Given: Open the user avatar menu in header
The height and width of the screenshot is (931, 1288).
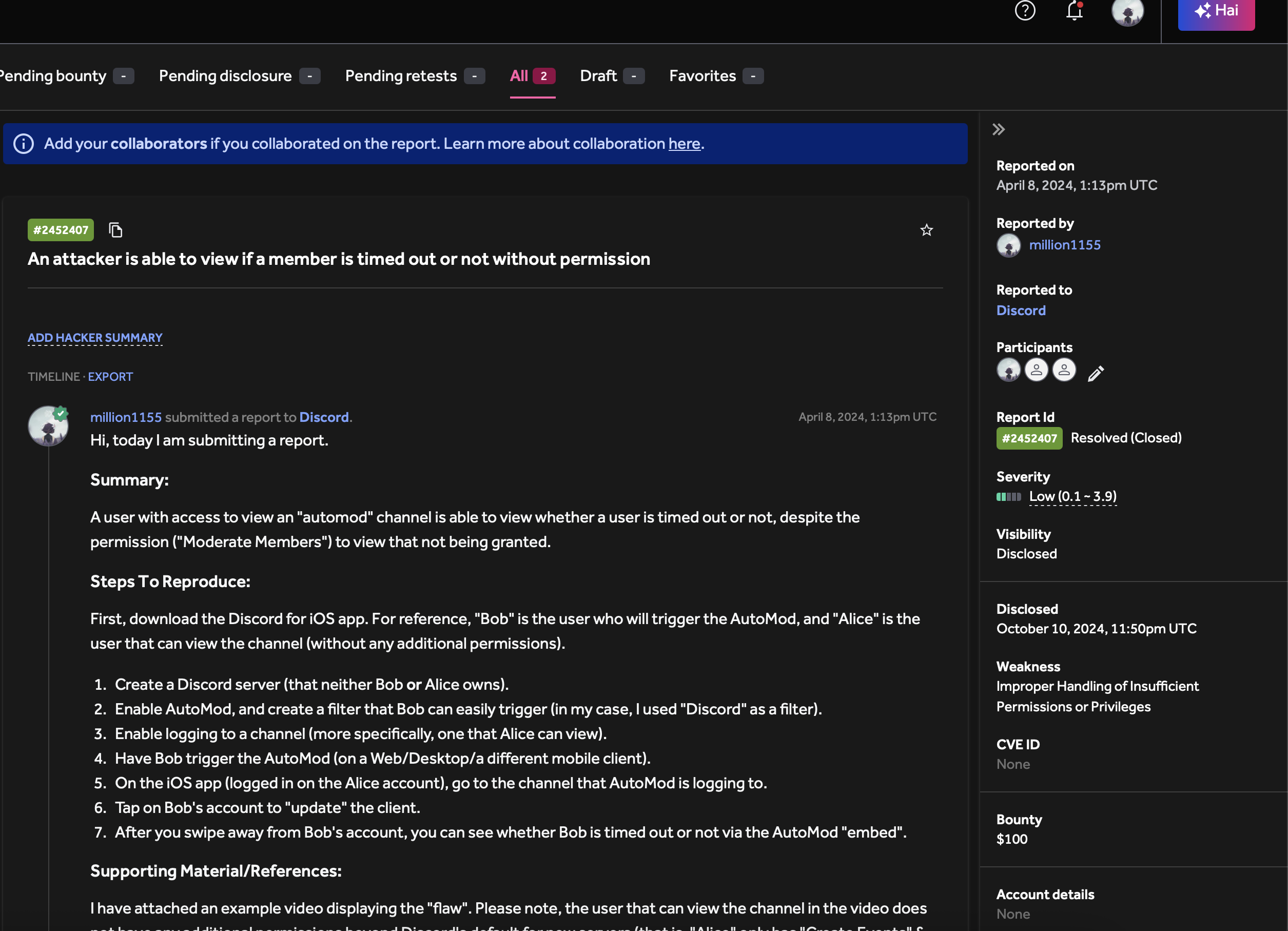Looking at the screenshot, I should click(x=1127, y=11).
